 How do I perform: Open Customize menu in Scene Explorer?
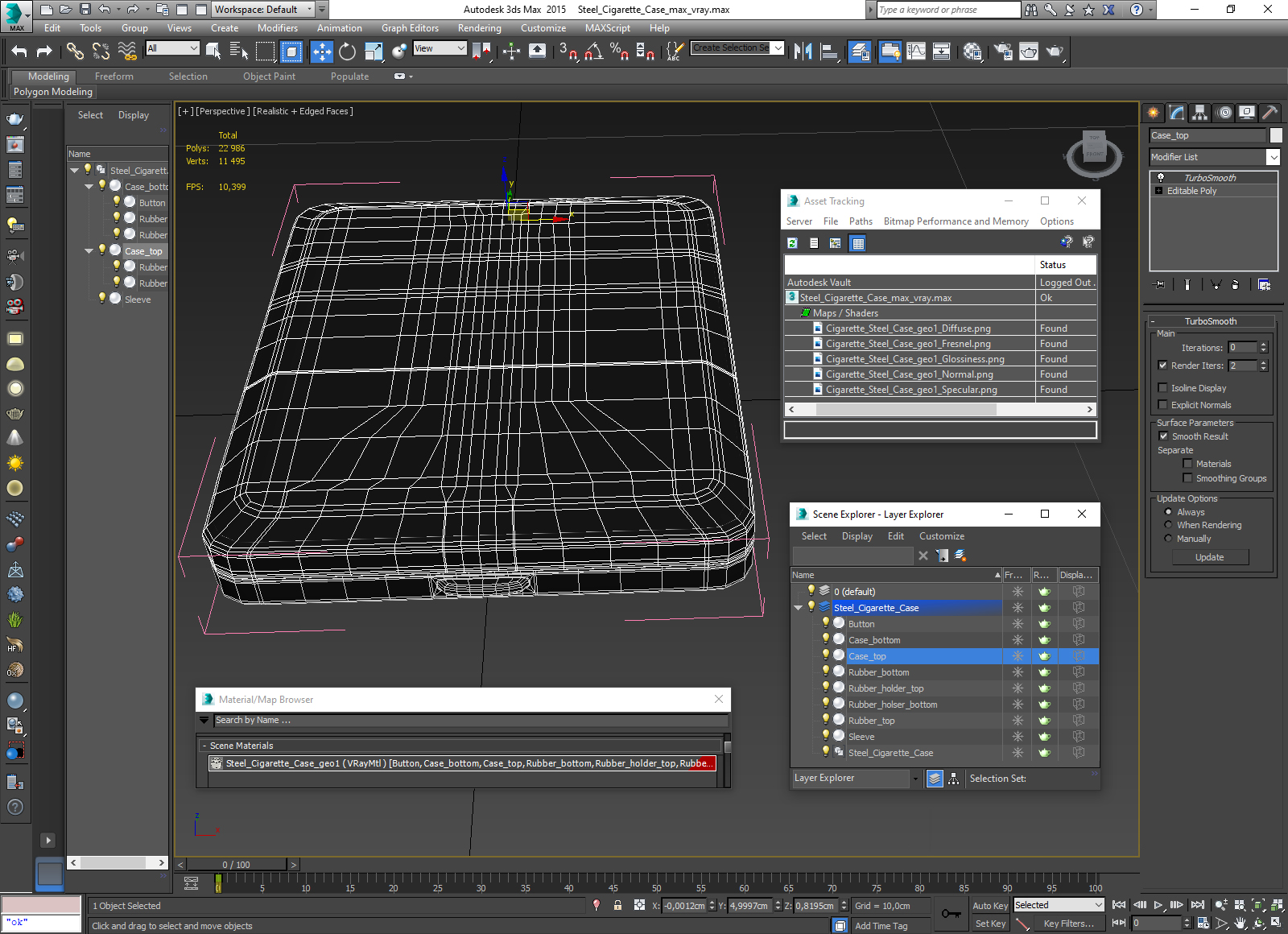click(x=941, y=536)
